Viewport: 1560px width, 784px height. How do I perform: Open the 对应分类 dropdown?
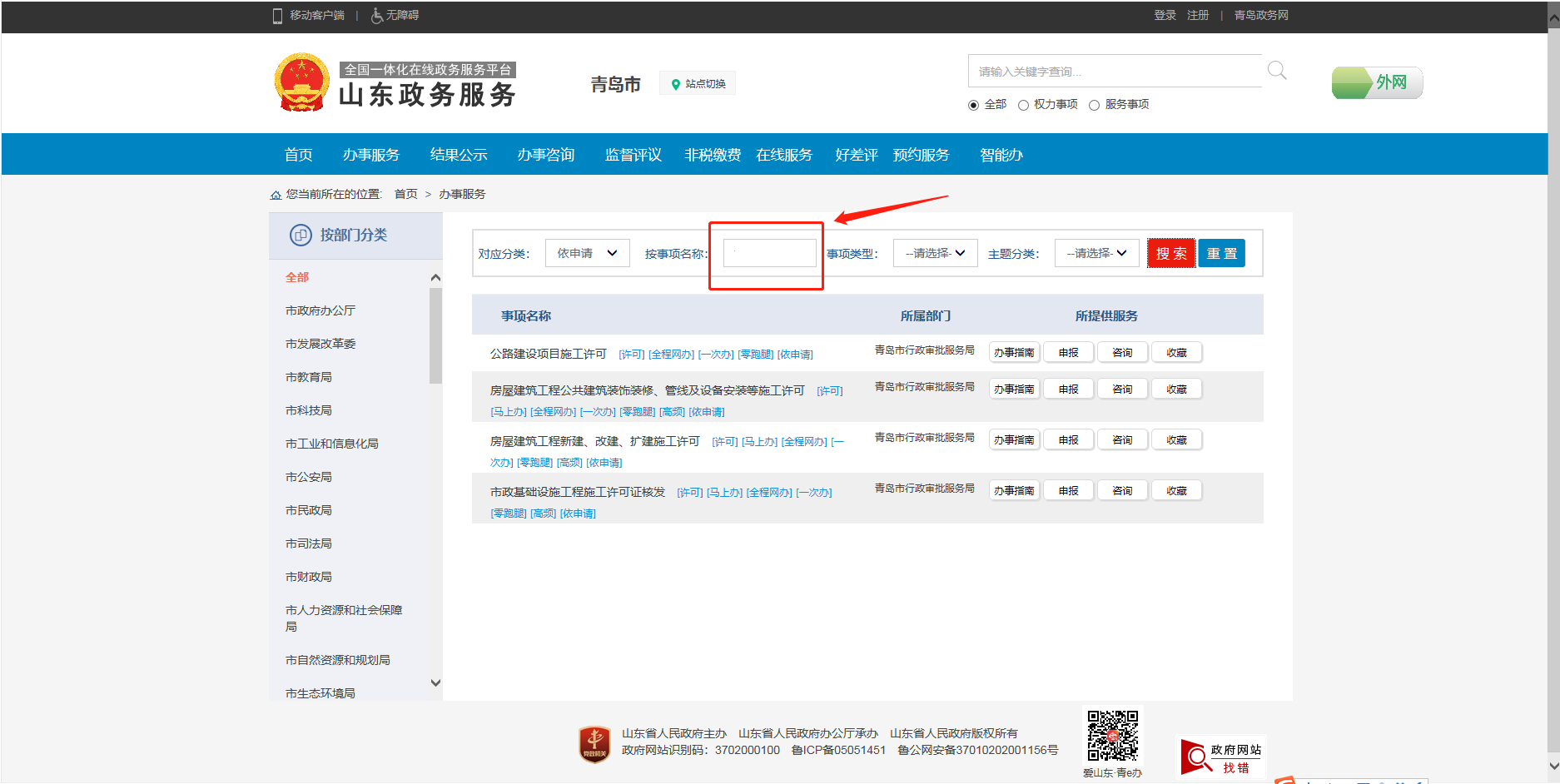pyautogui.click(x=587, y=253)
